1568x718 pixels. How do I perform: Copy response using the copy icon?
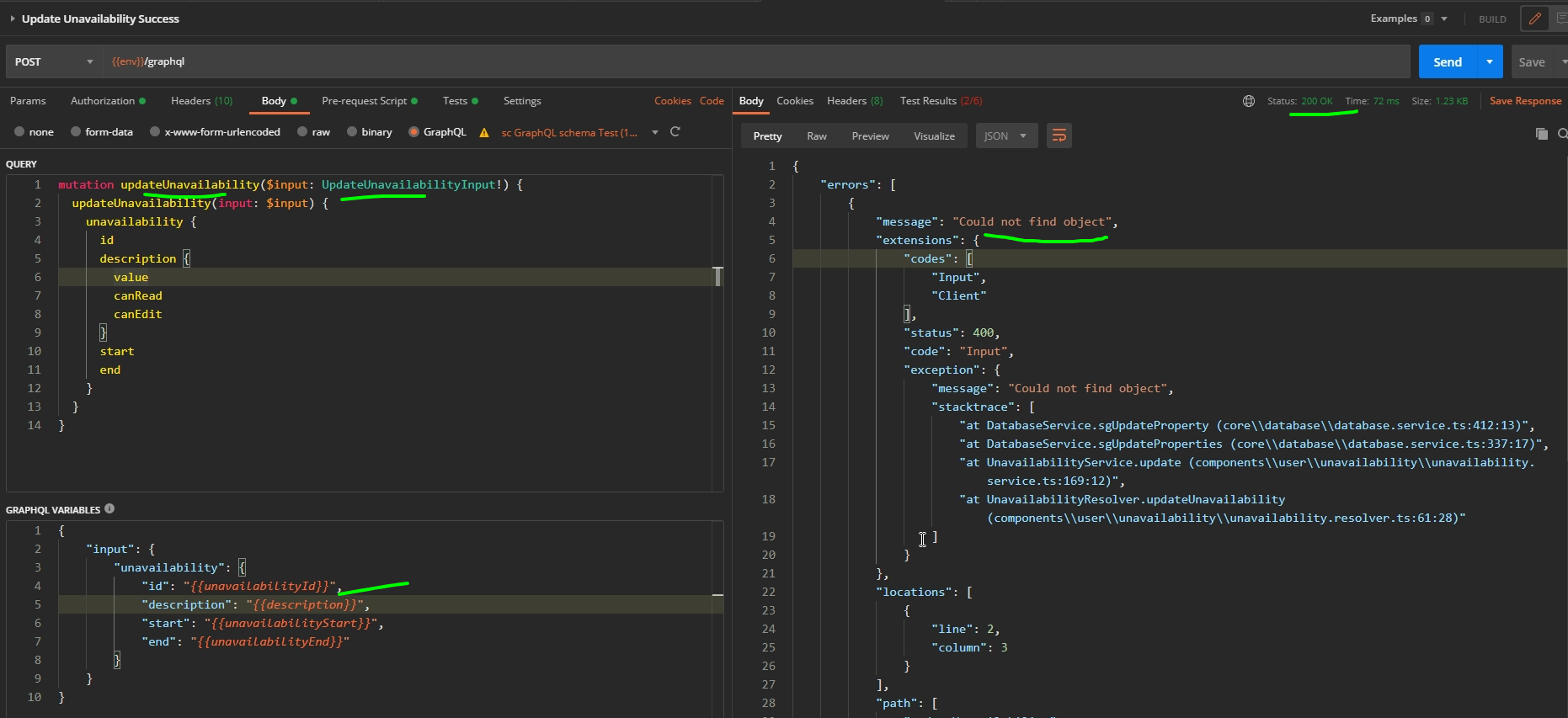point(1542,134)
